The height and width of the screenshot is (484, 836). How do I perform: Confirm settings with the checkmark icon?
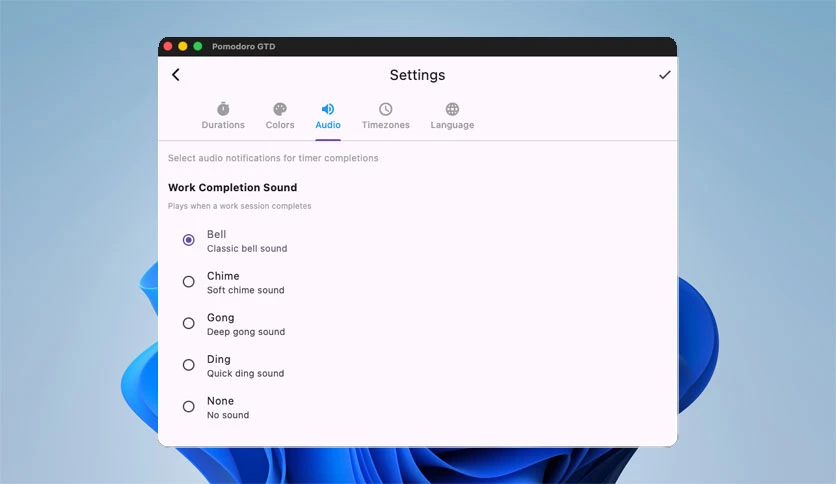pyautogui.click(x=664, y=75)
